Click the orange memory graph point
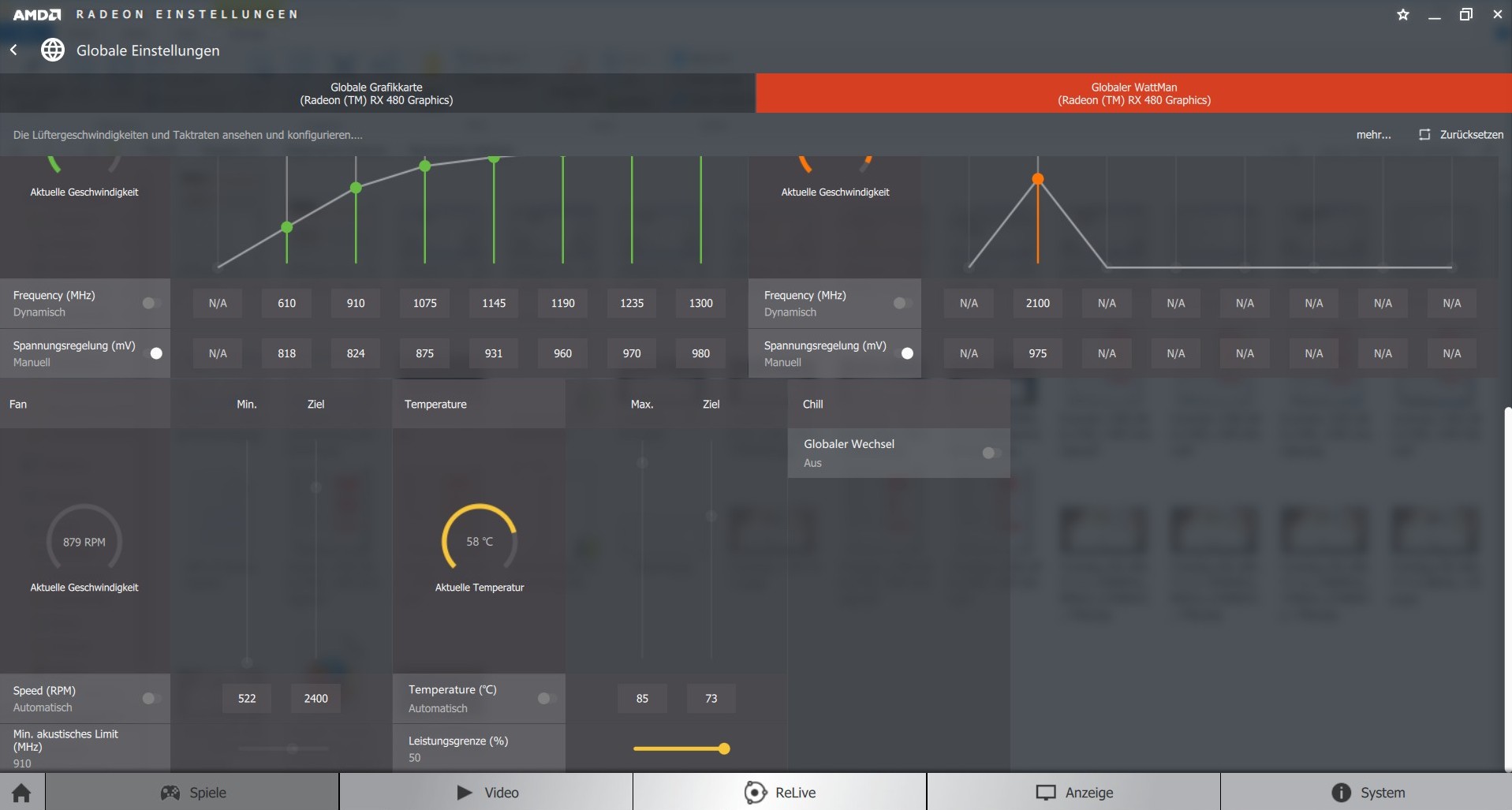This screenshot has height=810, width=1512. point(1038,179)
